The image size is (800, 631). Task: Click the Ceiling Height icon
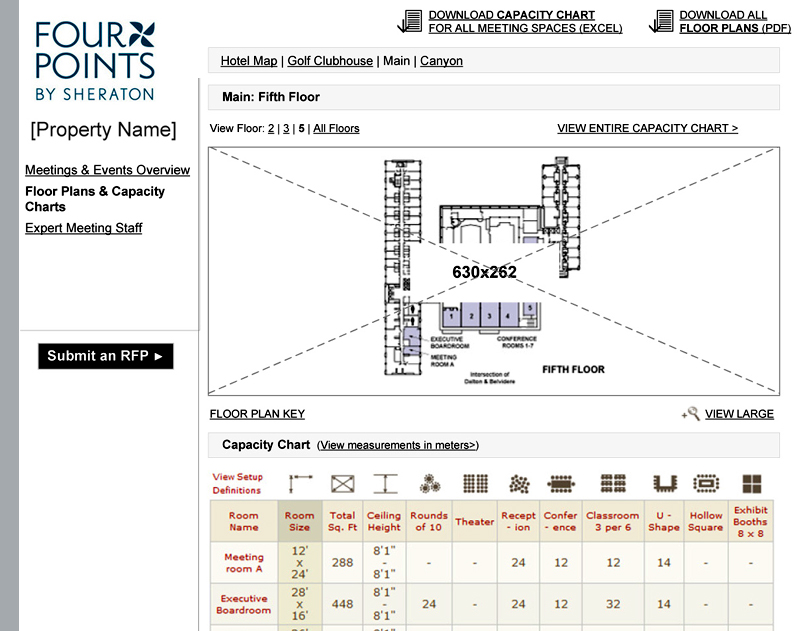pos(384,484)
